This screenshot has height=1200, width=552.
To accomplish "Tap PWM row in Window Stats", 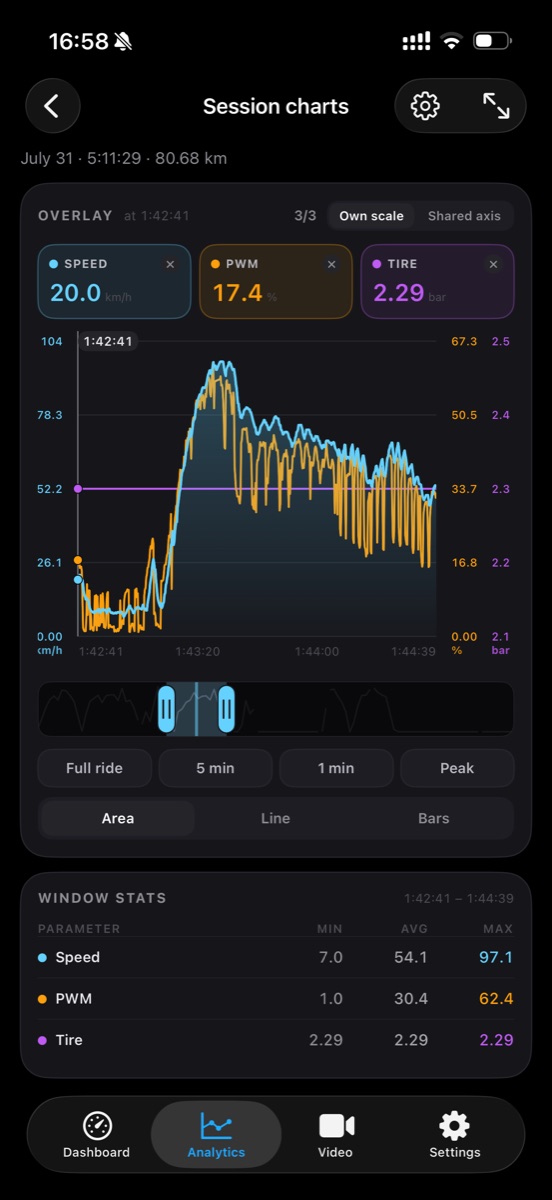I will 276,998.
